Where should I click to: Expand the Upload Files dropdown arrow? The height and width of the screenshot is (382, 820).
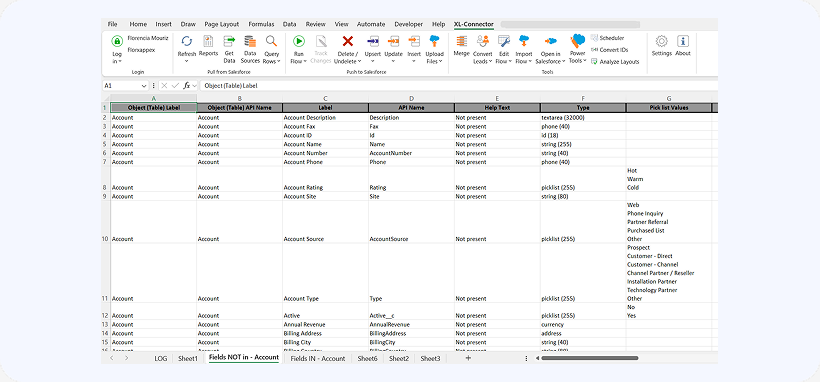point(441,62)
